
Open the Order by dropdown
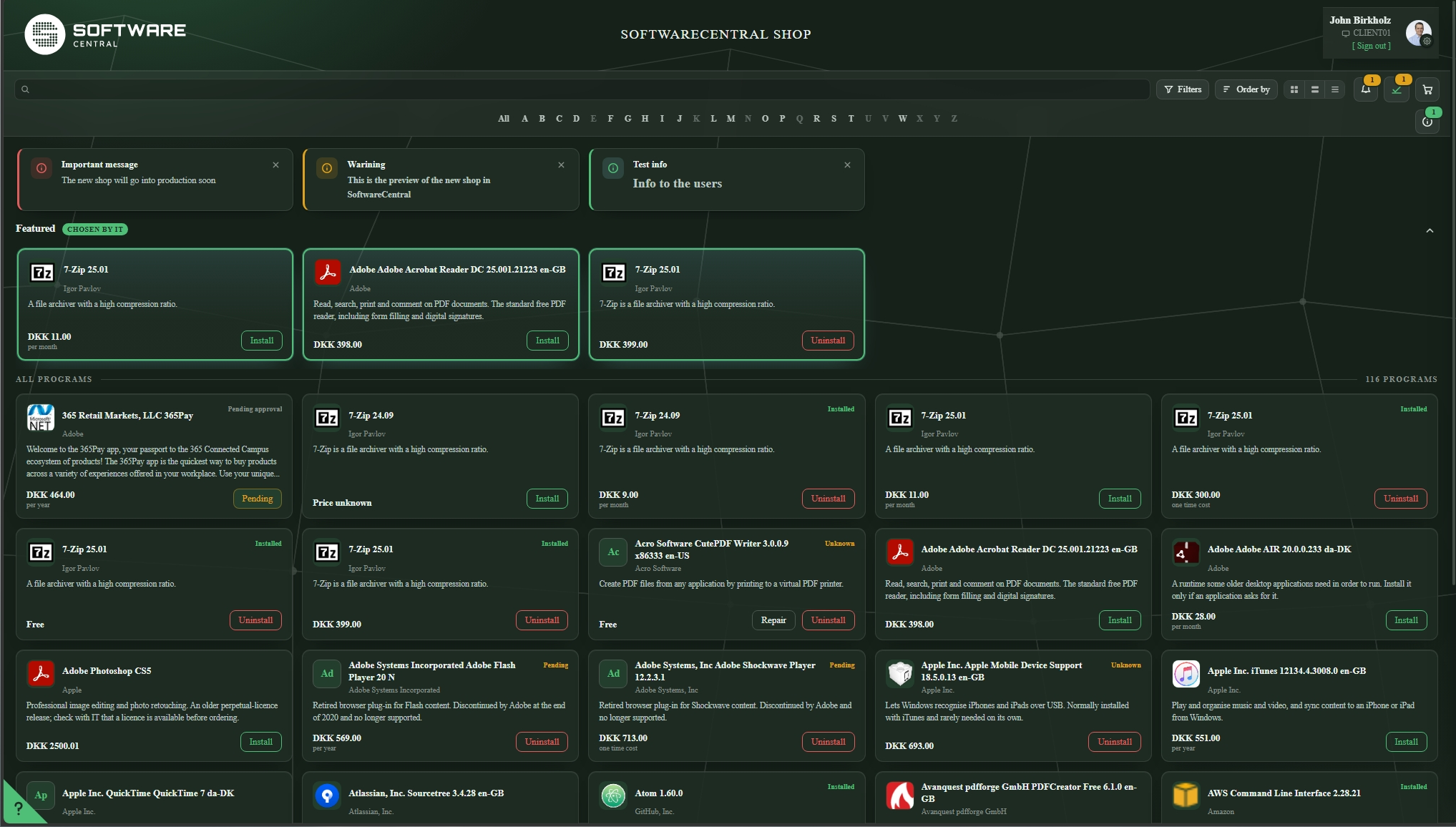click(1246, 89)
